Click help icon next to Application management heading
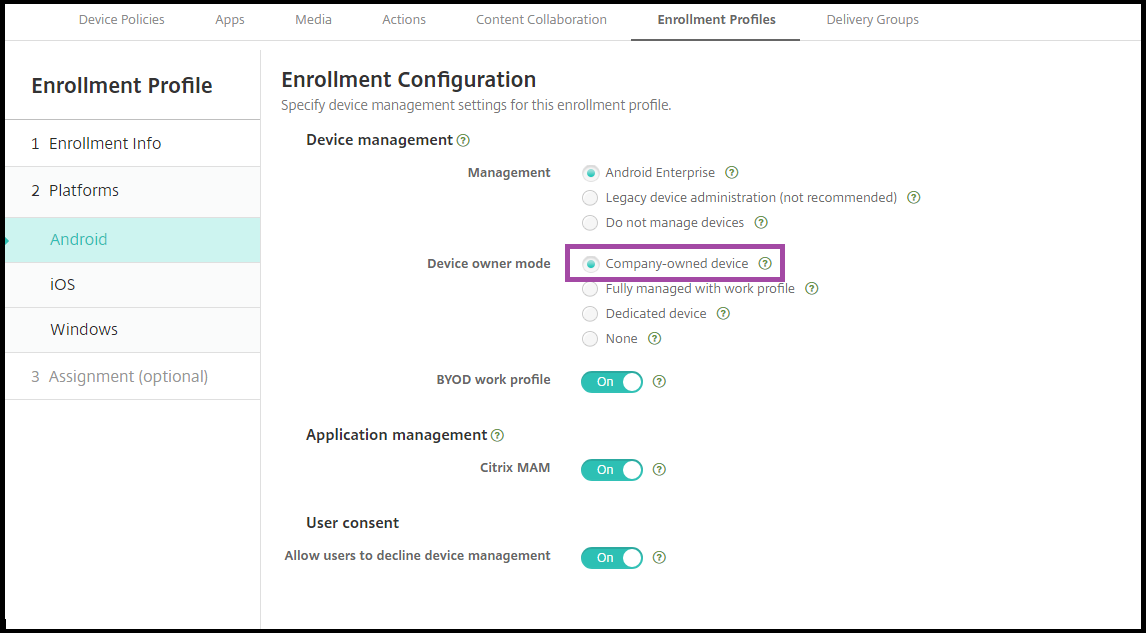1146x633 pixels. pyautogui.click(x=497, y=436)
